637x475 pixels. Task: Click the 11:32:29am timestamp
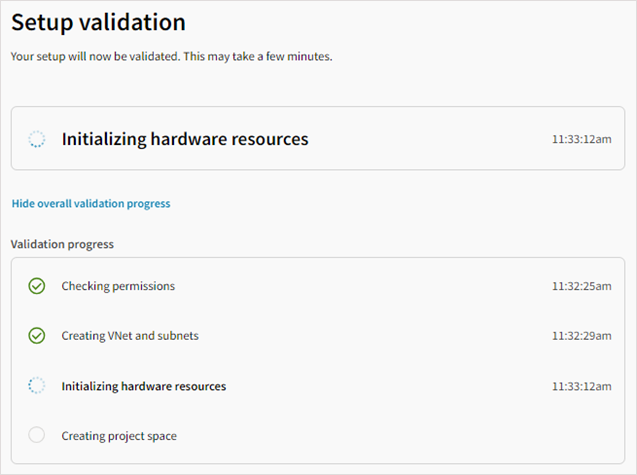point(581,336)
